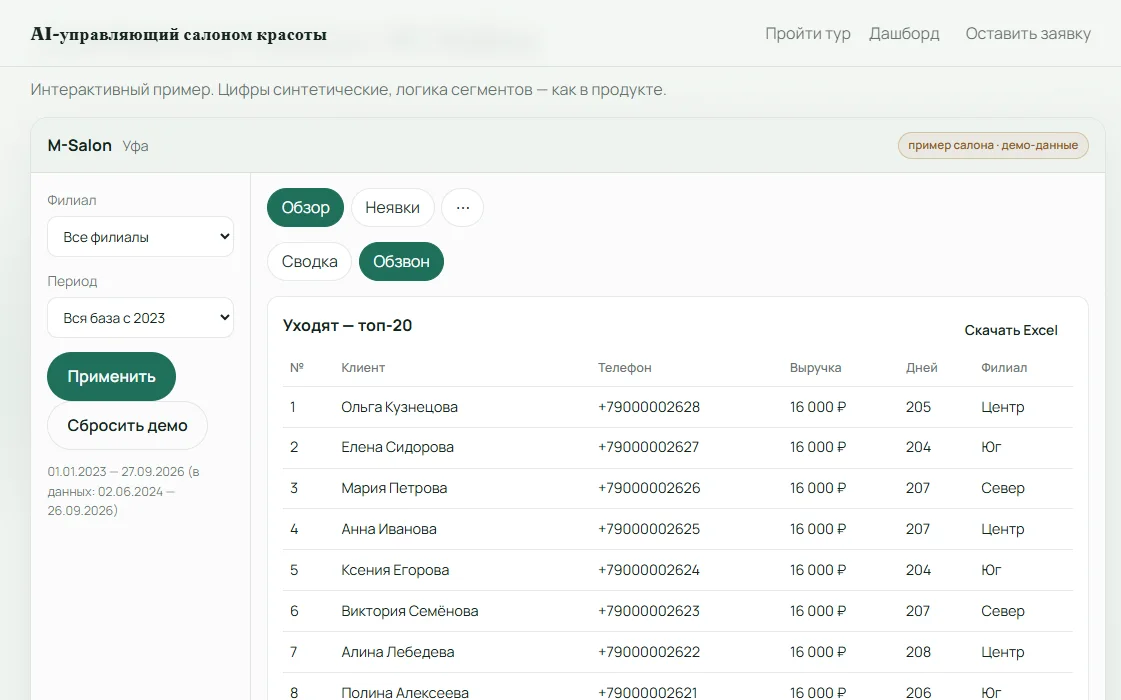
Task: Click phone number +79000002627
Action: (x=649, y=447)
